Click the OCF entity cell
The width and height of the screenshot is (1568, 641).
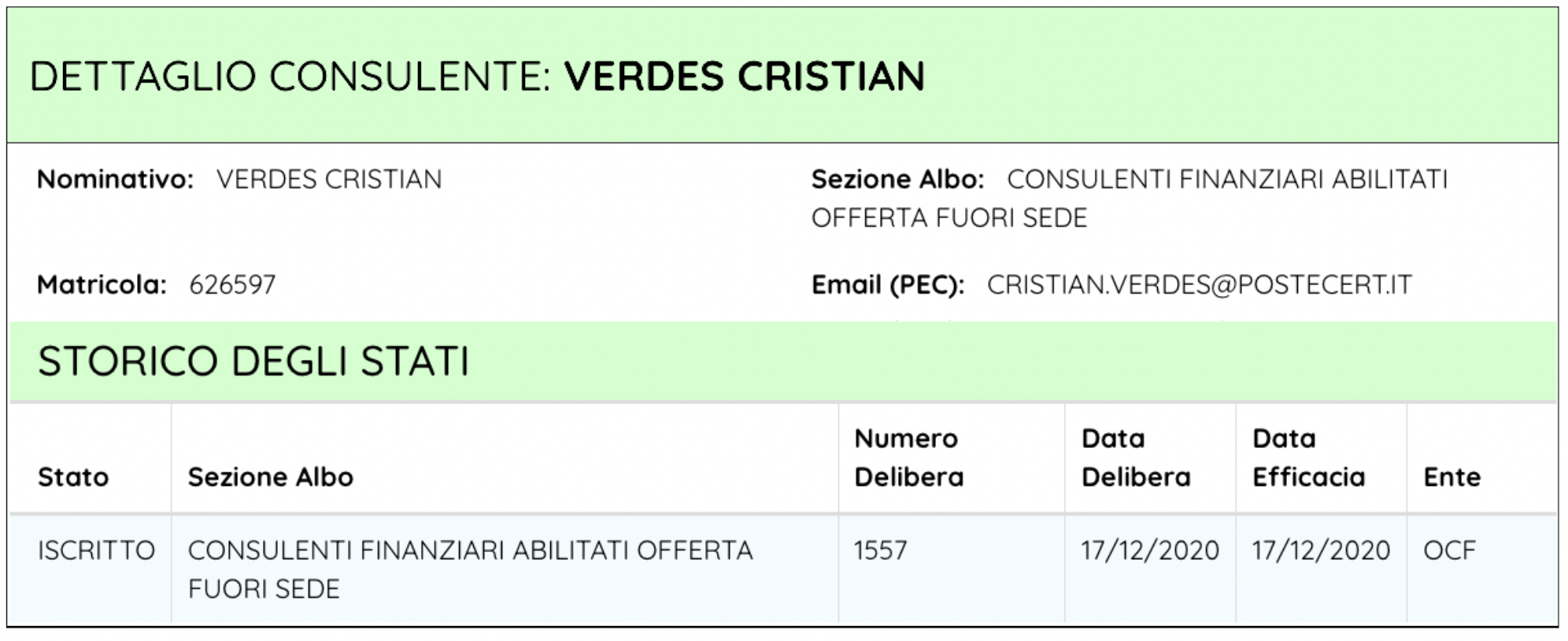pyautogui.click(x=1448, y=550)
